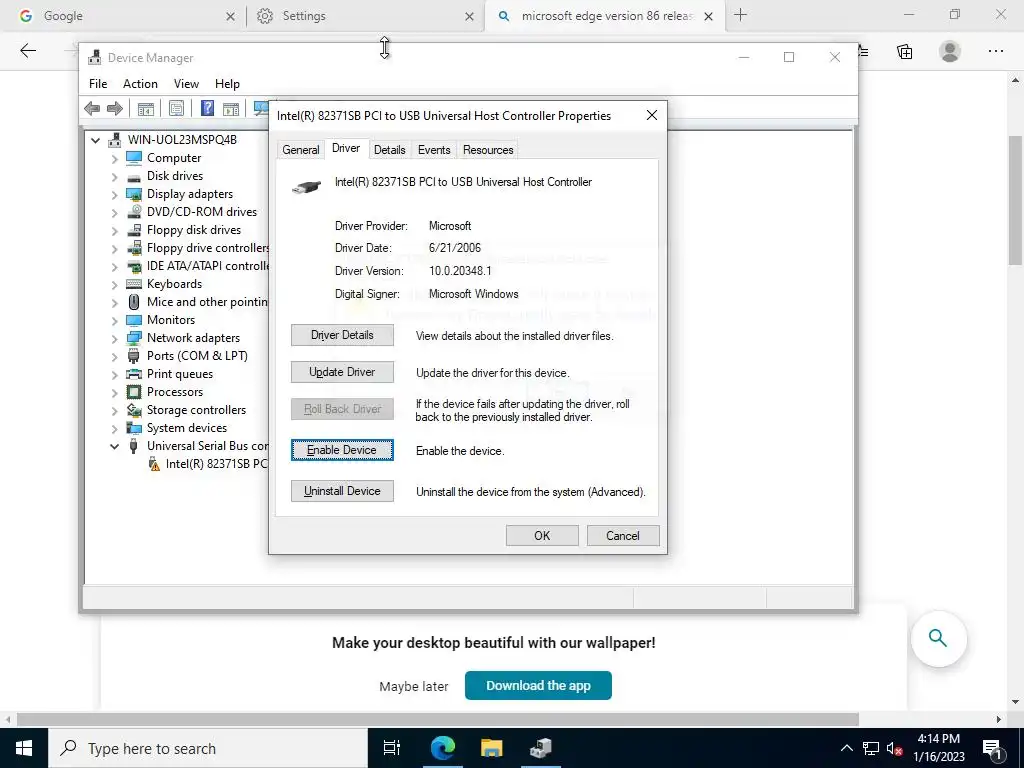Expand the IDE ATA/ATAPI controllers category
The width and height of the screenshot is (1024, 768).
[114, 266]
